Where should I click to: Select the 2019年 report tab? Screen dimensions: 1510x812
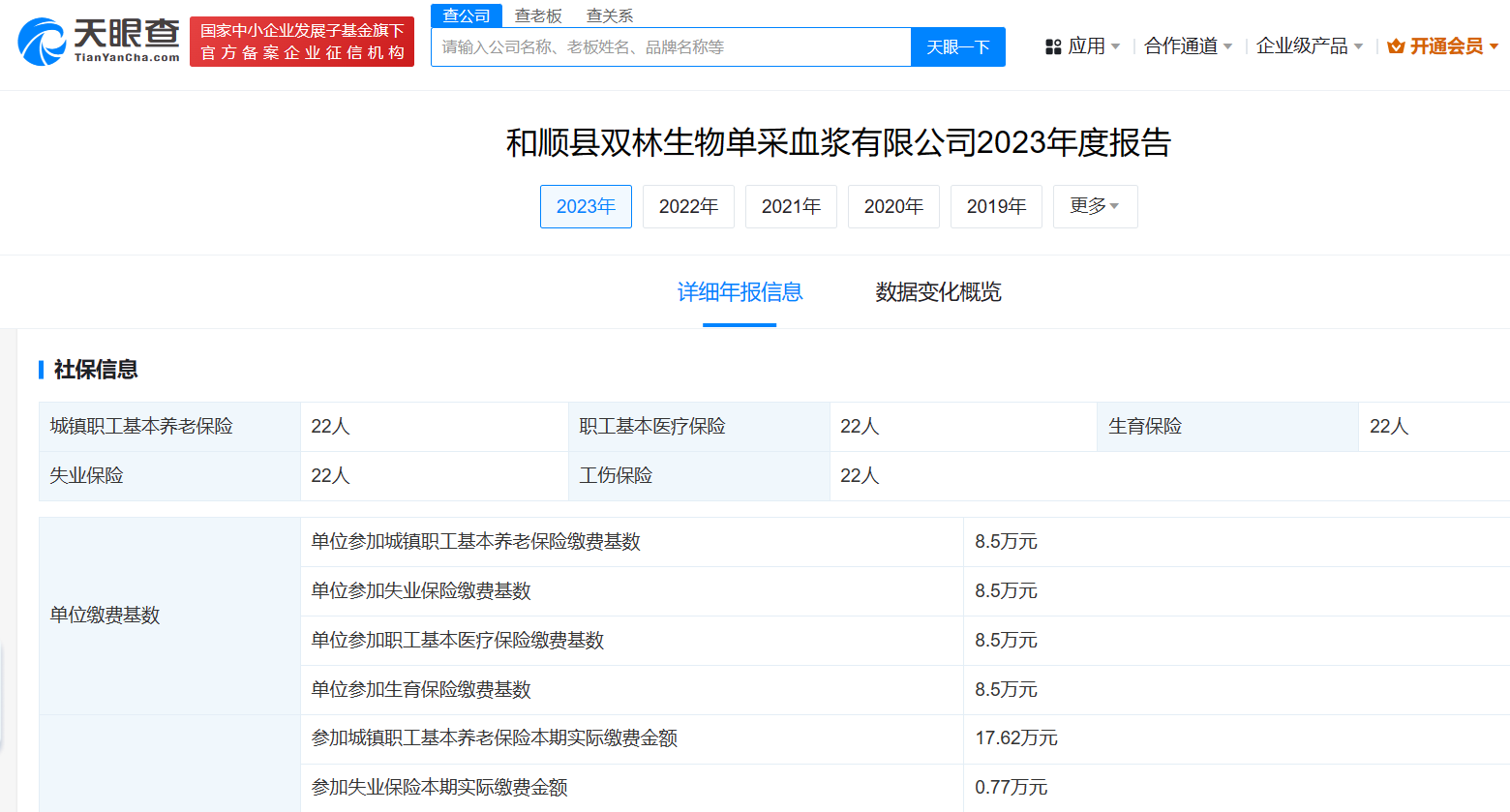996,206
